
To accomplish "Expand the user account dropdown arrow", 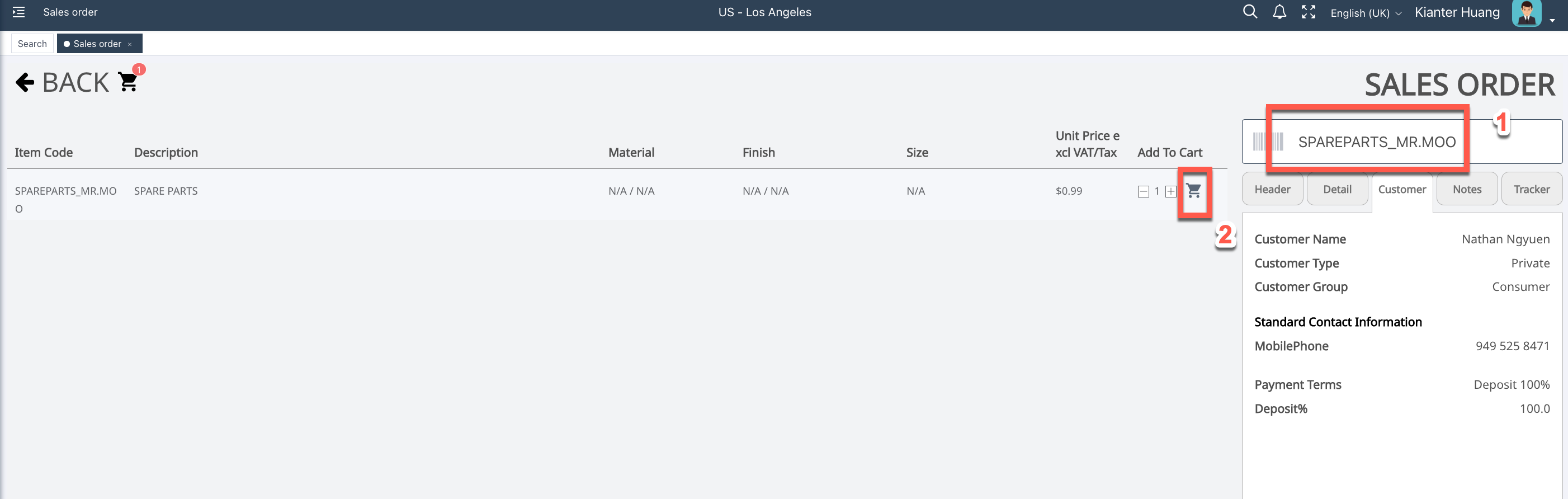I will (1552, 20).
